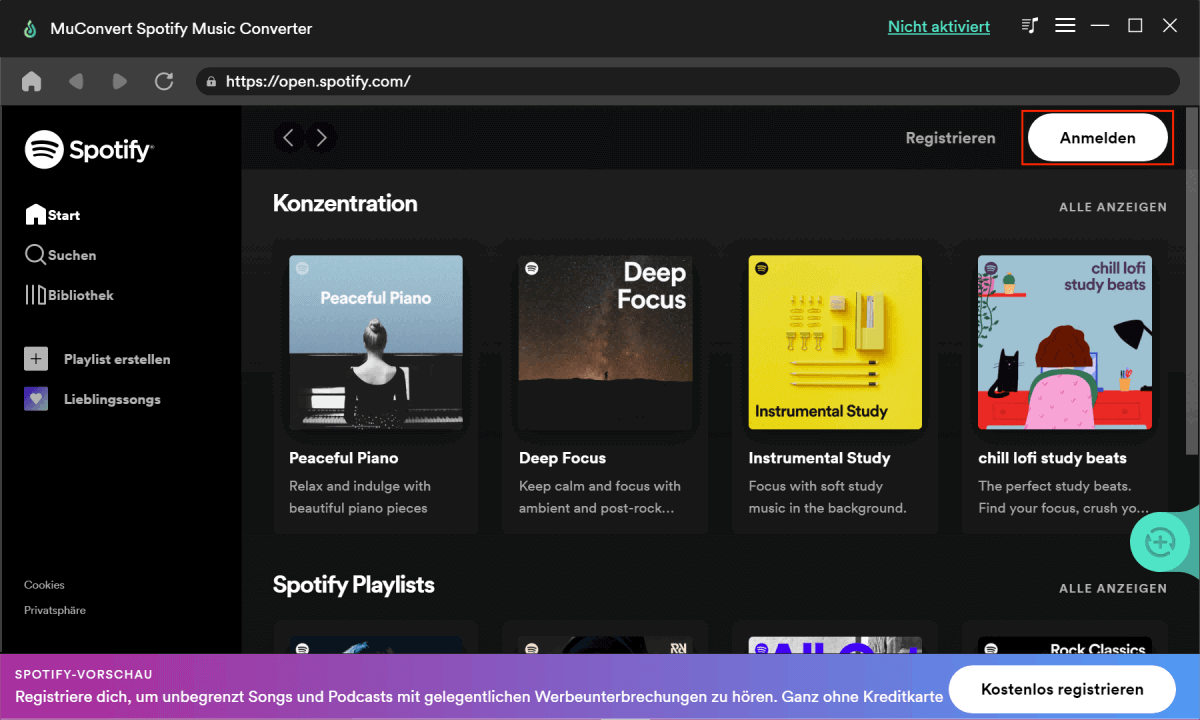
Task: Click the Playlist erstellen label
Action: click(x=117, y=359)
